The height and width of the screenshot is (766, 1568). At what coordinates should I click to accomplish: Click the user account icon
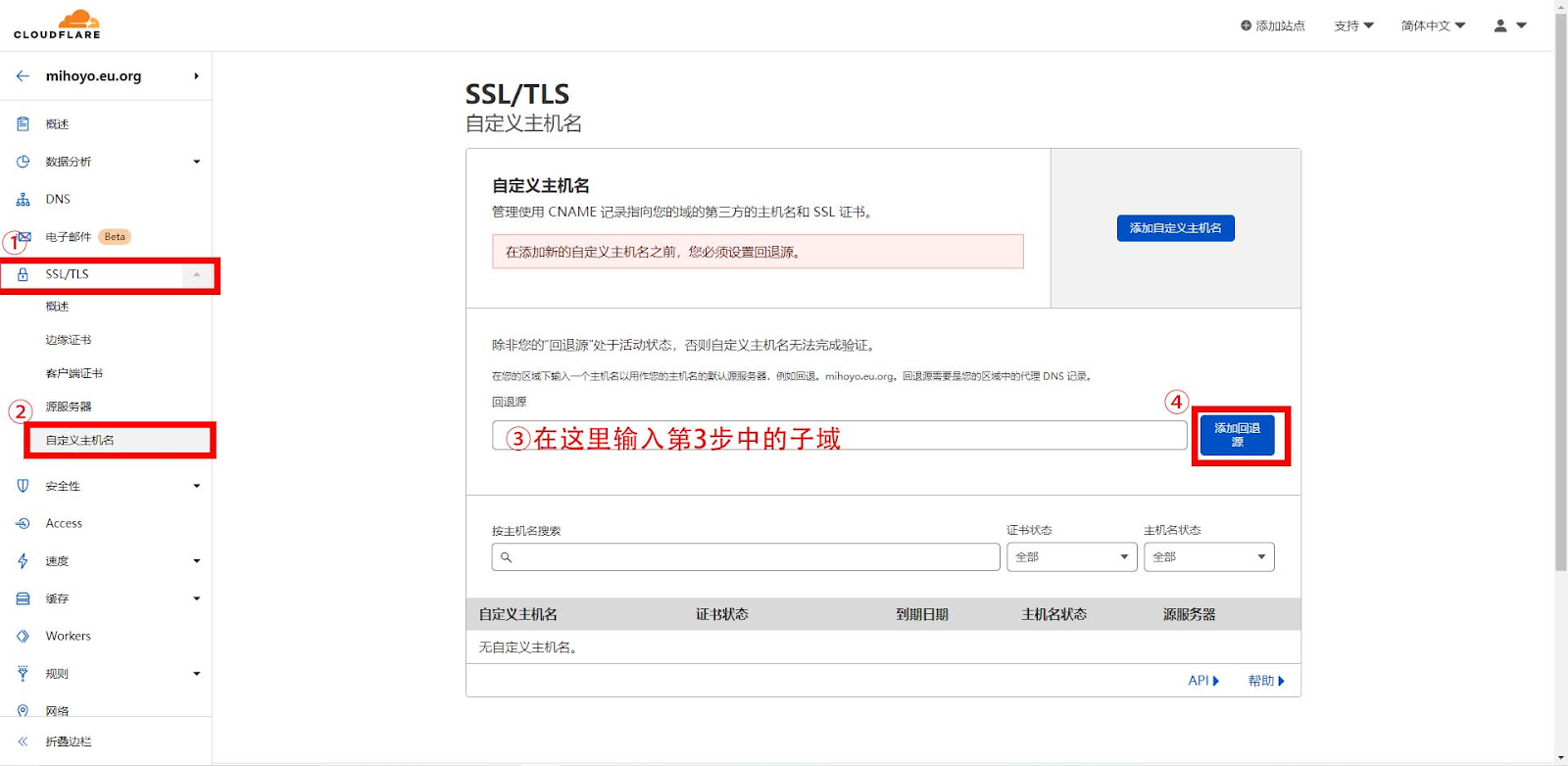[x=1500, y=25]
